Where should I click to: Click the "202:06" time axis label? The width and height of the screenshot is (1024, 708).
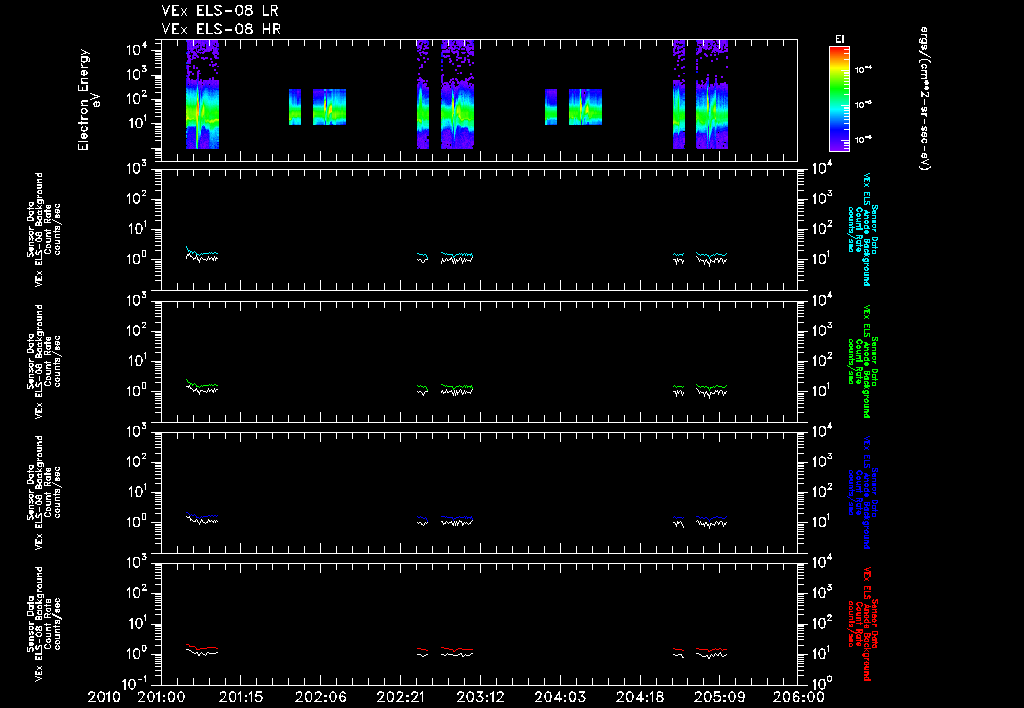[x=321, y=698]
